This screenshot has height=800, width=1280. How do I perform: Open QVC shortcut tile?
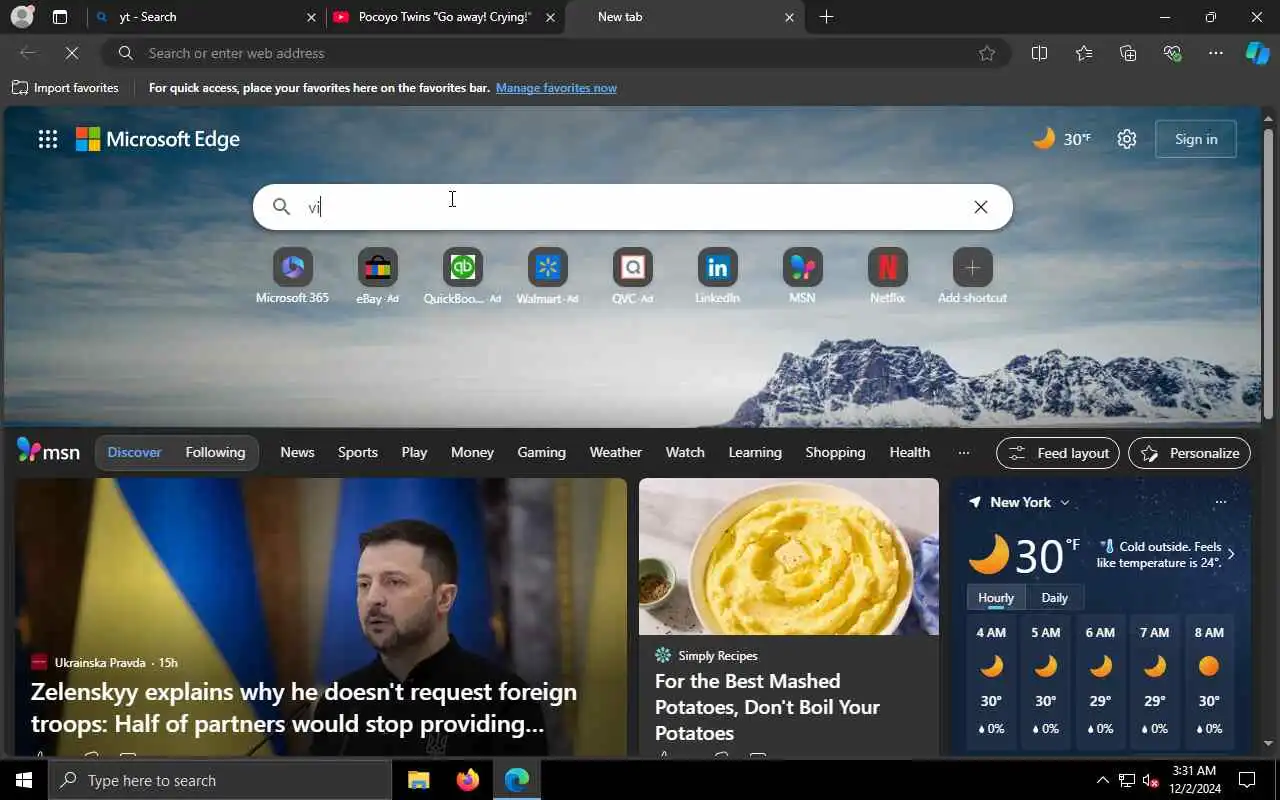(x=632, y=276)
